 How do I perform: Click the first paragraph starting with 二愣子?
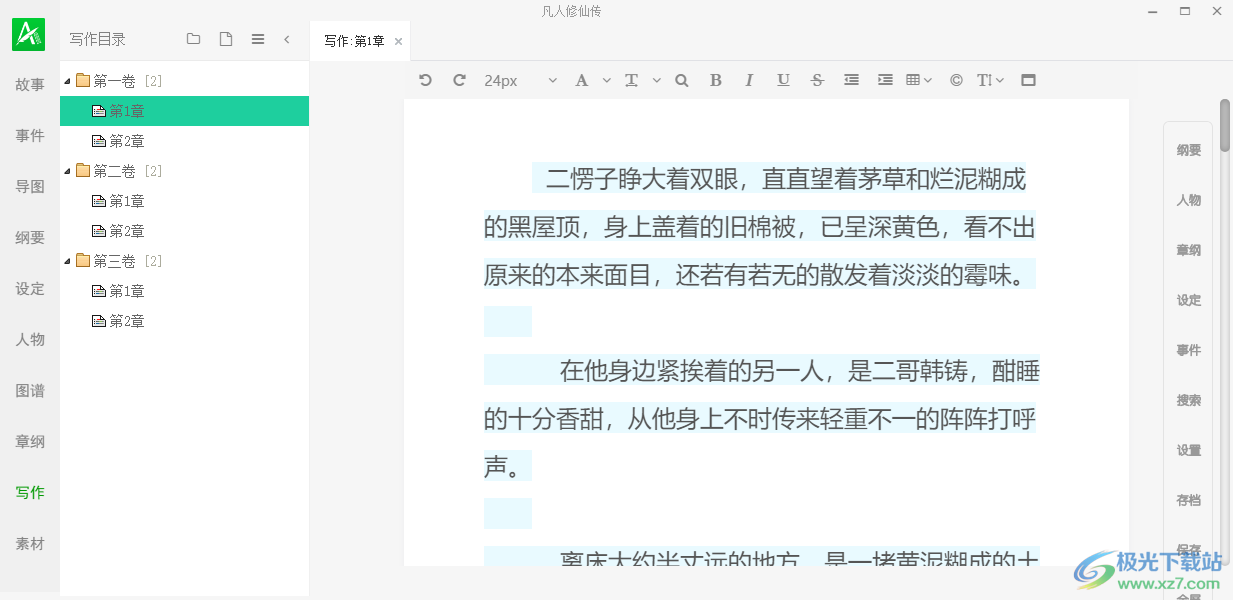coord(760,227)
